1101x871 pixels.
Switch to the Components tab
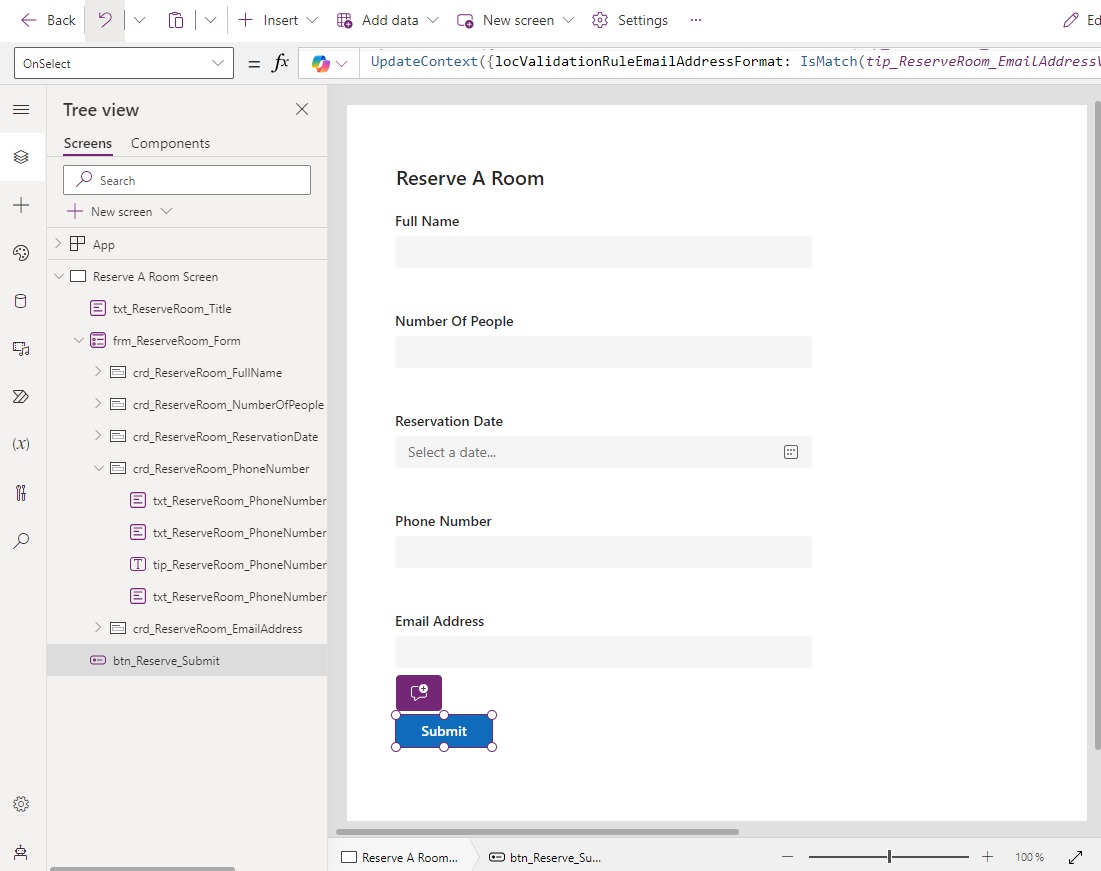point(170,143)
